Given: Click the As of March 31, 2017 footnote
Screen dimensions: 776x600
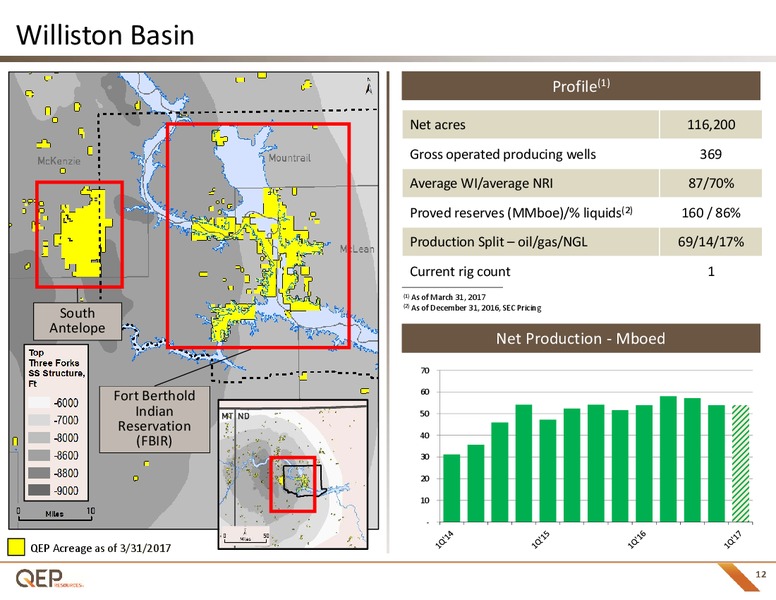Looking at the screenshot, I should (x=444, y=297).
